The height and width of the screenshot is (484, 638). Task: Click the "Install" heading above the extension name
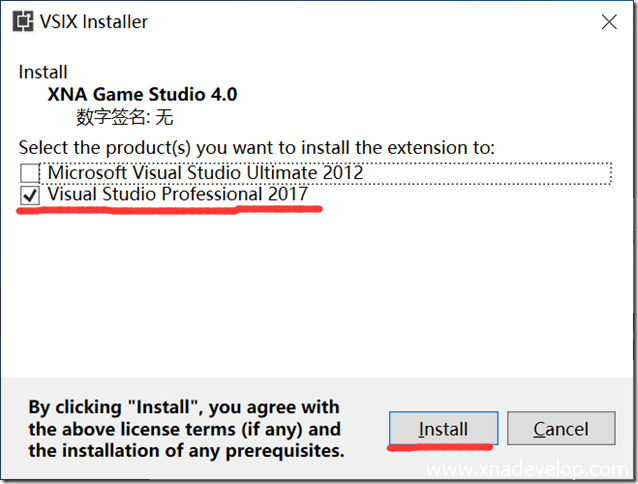pos(44,72)
